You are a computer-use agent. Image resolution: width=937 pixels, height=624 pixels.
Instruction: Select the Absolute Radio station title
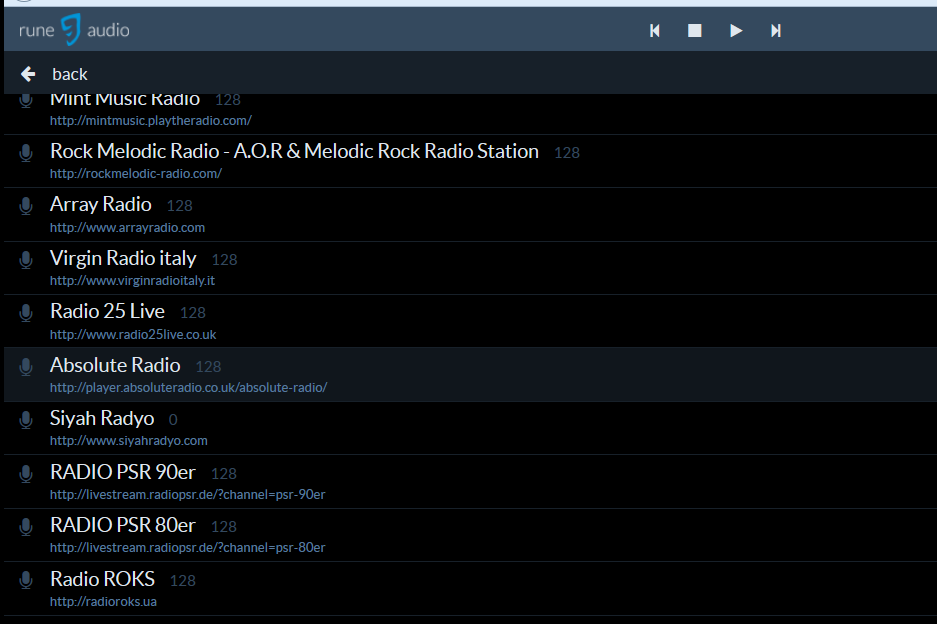point(115,365)
